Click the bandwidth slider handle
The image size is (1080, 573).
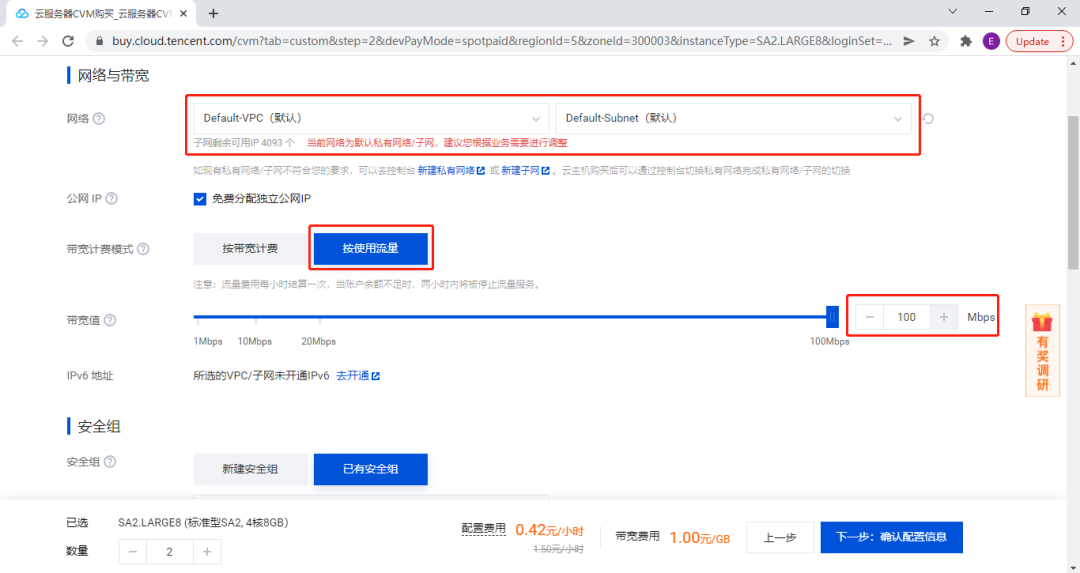click(832, 317)
